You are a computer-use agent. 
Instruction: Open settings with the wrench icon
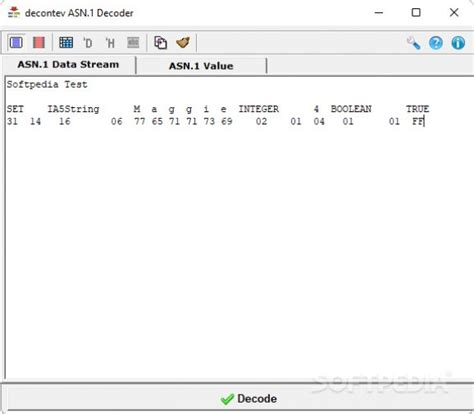[x=413, y=43]
